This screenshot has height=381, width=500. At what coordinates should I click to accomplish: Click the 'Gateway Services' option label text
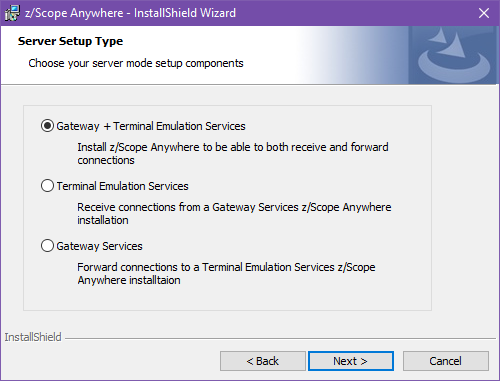(99, 246)
